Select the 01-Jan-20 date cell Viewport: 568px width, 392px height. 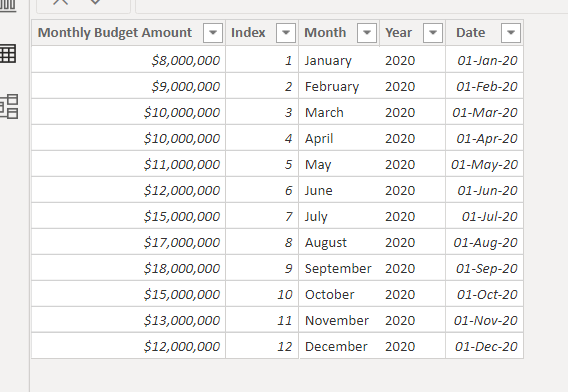(484, 60)
